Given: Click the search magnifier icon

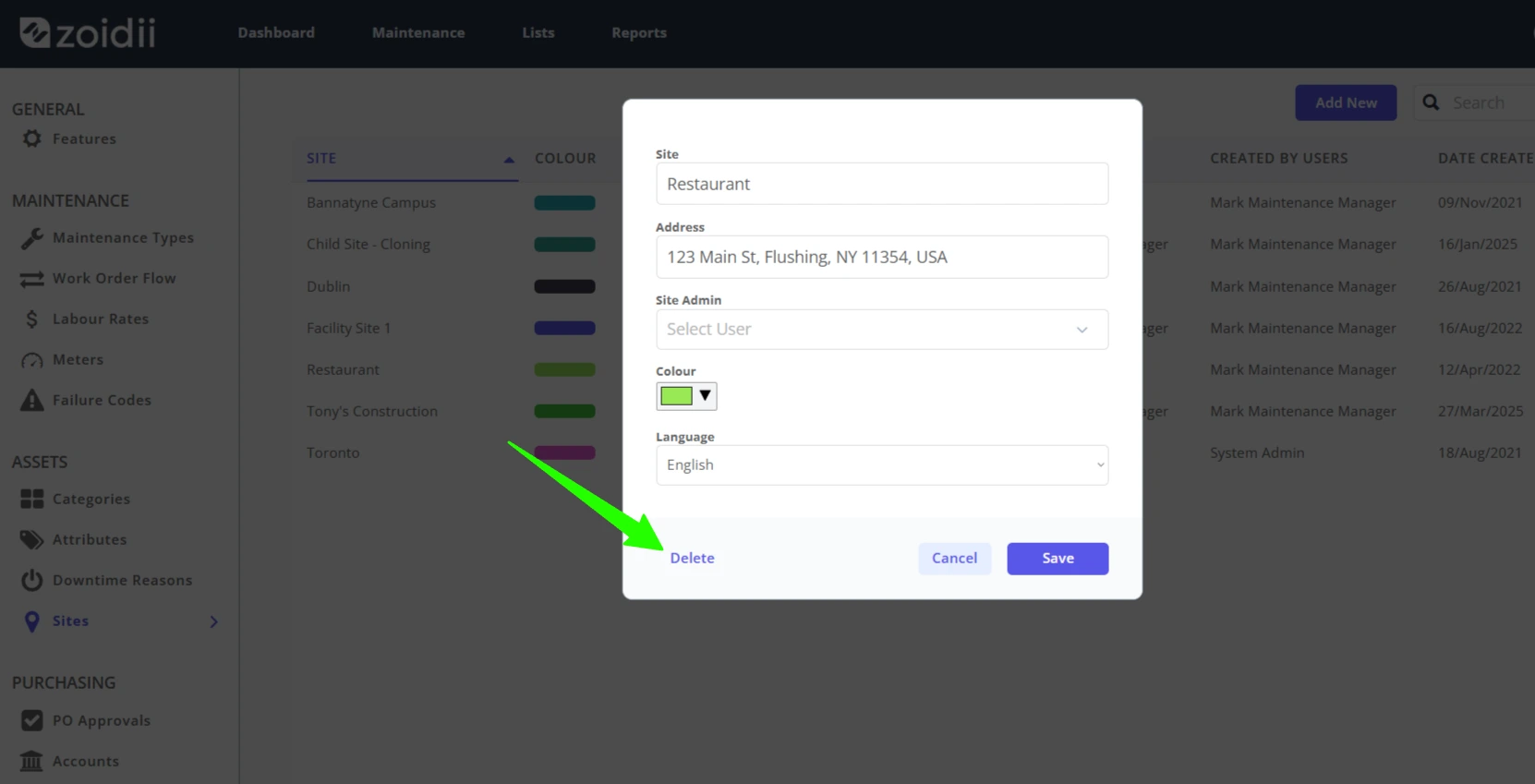Looking at the screenshot, I should click(1431, 103).
